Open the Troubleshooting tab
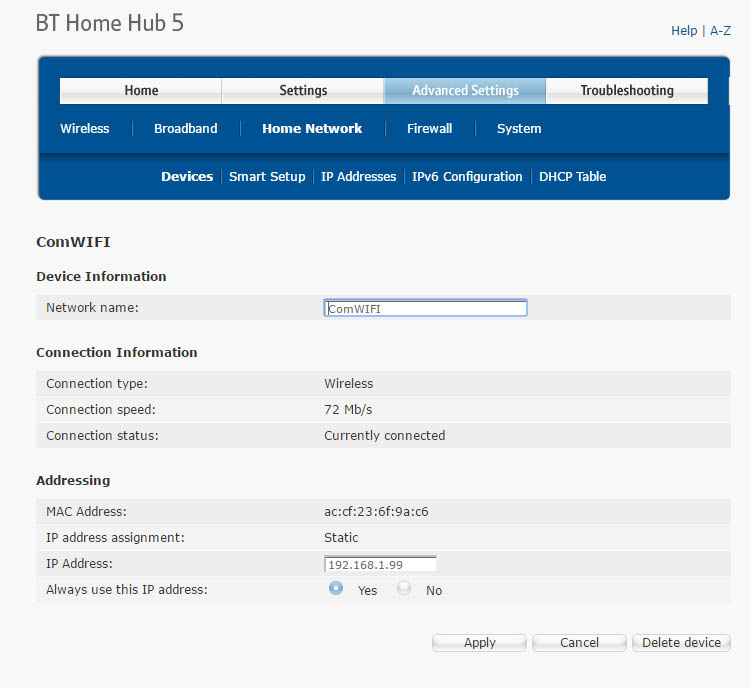 (627, 91)
